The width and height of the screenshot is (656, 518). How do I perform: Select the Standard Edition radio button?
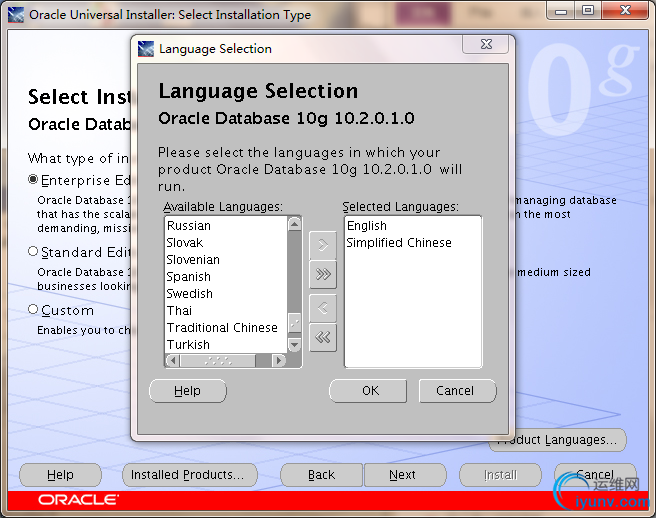coord(33,251)
